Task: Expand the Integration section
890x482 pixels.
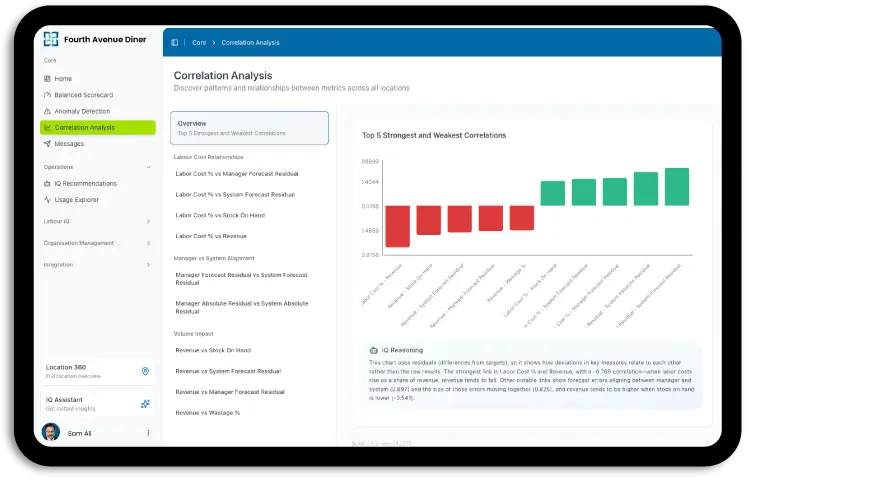Action: pos(148,265)
